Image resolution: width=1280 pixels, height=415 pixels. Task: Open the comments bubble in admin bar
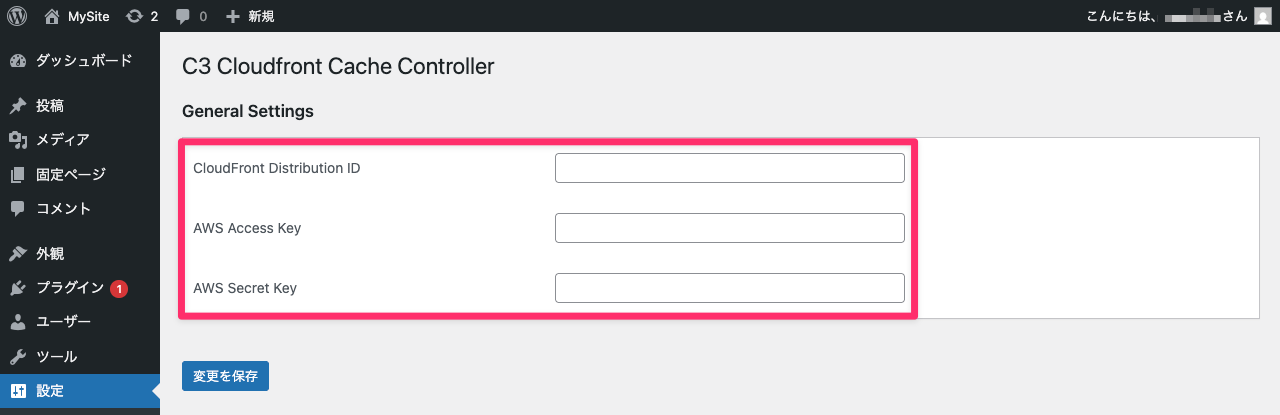(x=182, y=16)
